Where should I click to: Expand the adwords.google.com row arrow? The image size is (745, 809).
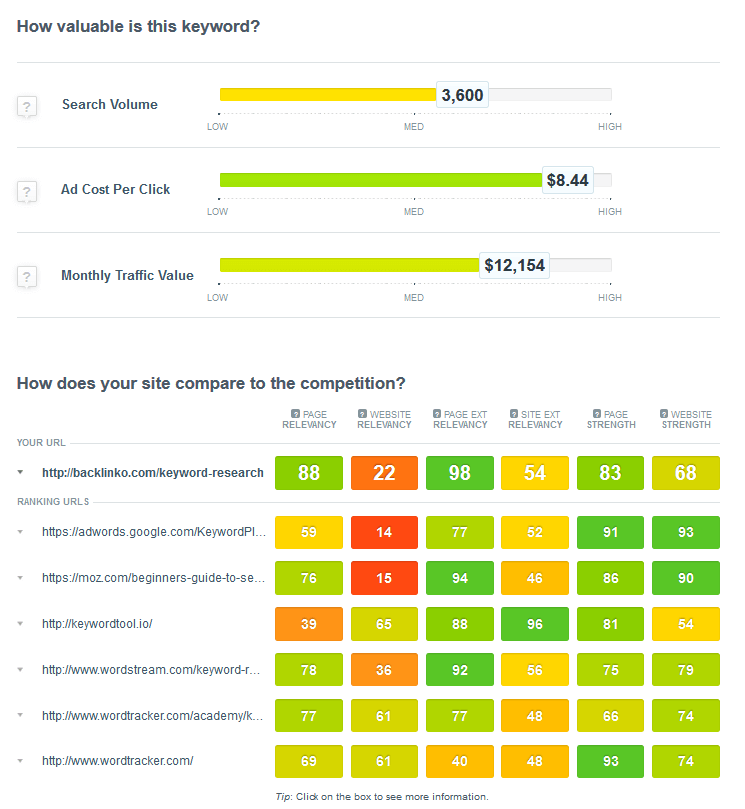[20, 531]
